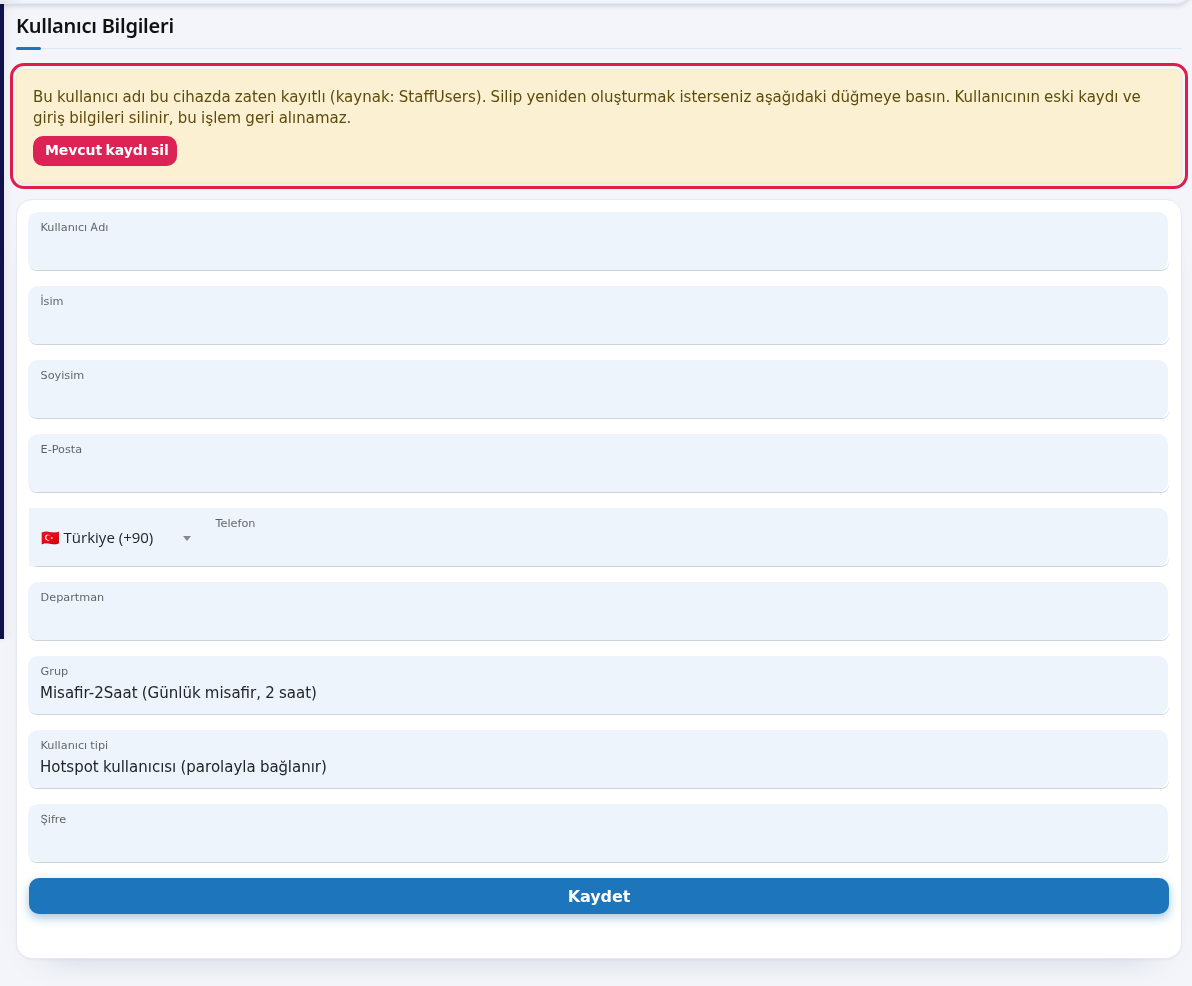Click the Telefon number field
Viewport: 1192px width, 986px height.
[x=686, y=537]
